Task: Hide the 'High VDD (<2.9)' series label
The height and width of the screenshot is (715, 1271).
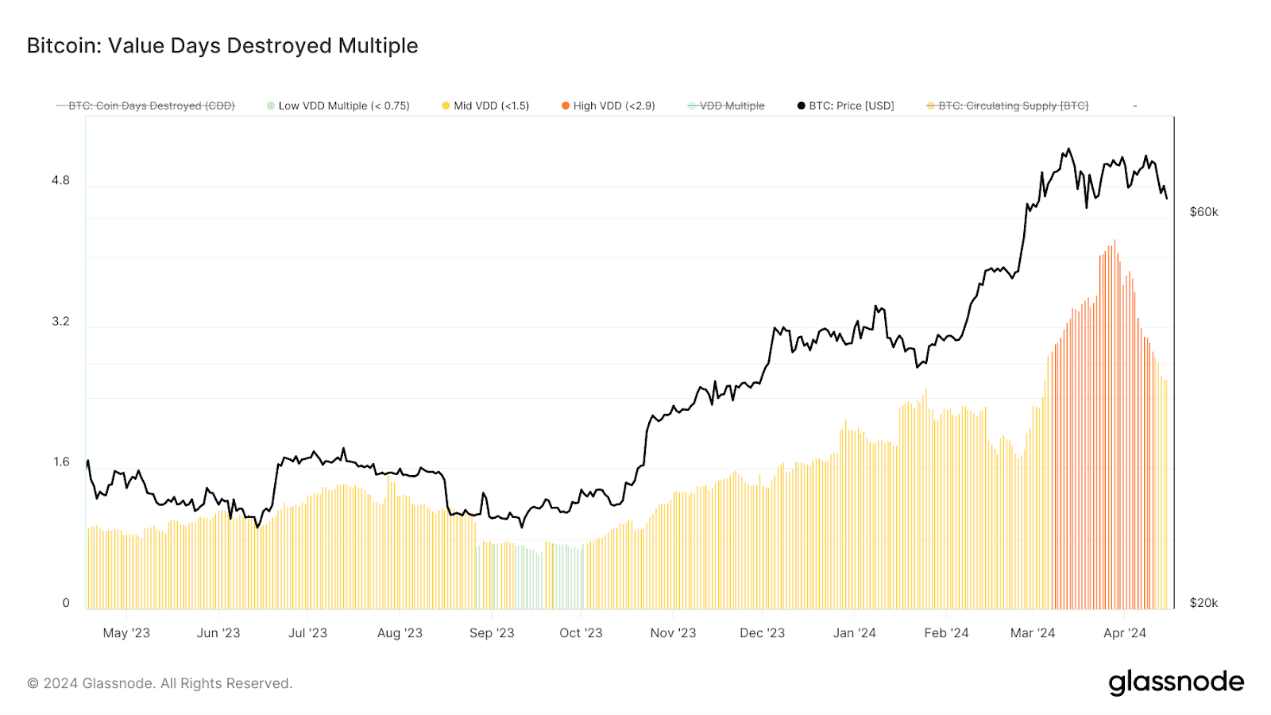Action: coord(614,105)
